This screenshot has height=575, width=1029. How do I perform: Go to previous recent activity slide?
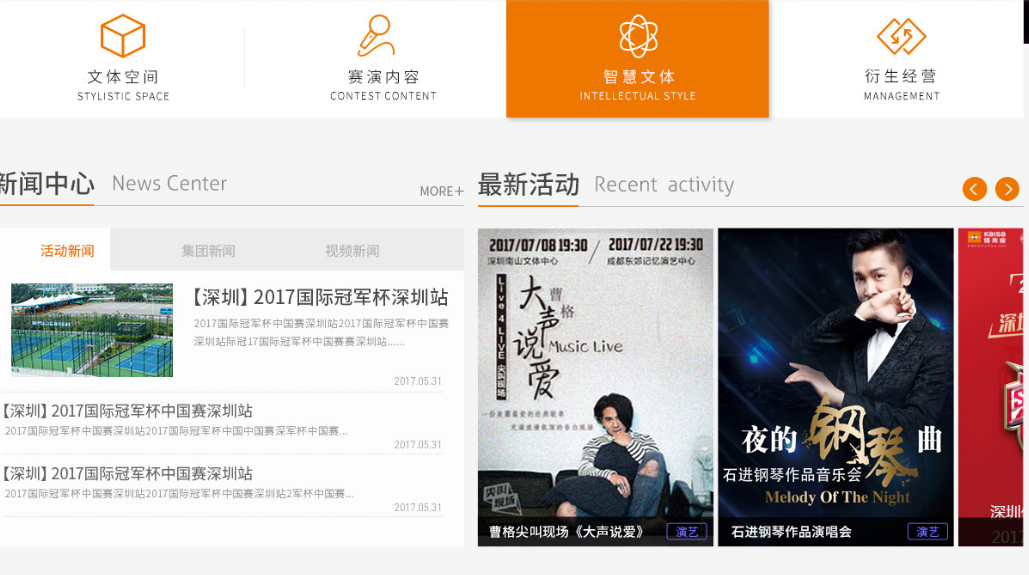point(975,189)
